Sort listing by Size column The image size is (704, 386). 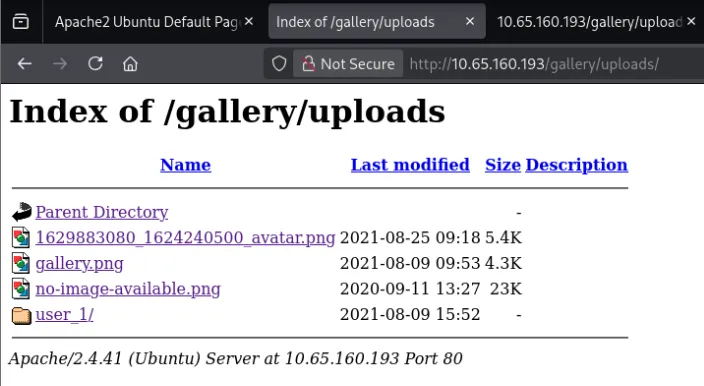[502, 165]
